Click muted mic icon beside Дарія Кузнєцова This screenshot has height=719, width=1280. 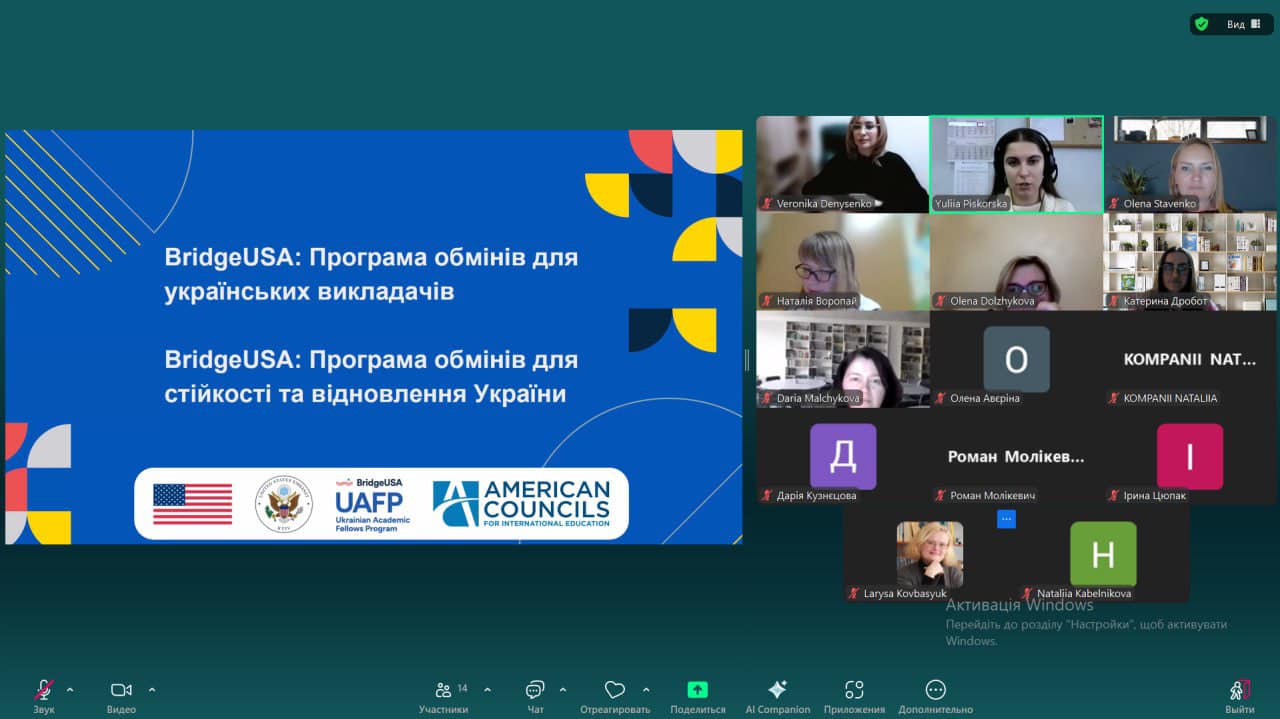coord(767,495)
